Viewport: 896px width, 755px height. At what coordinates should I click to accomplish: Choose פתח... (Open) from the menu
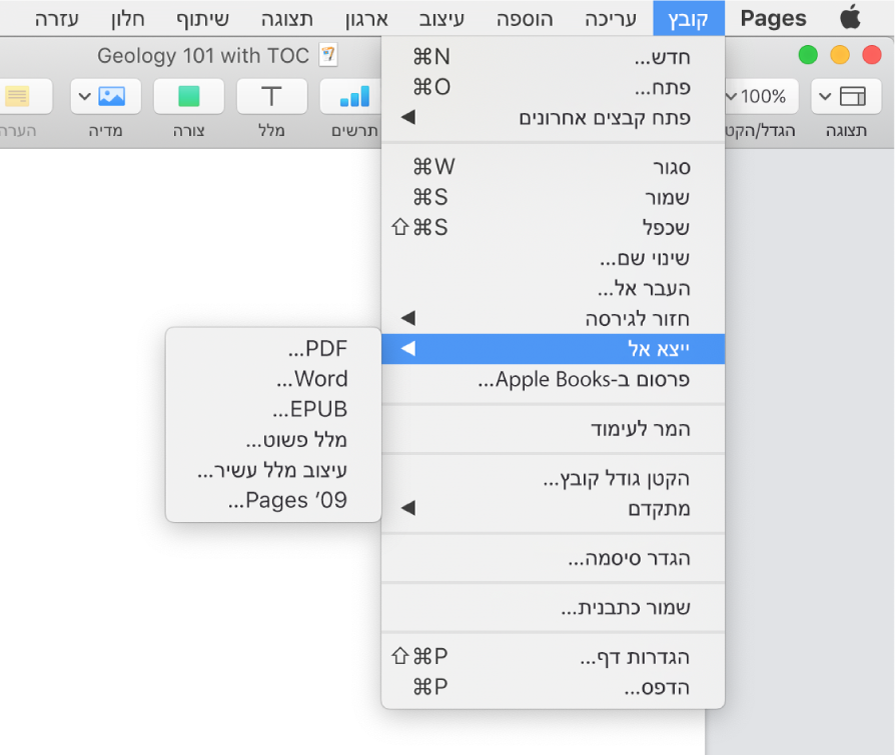[553, 87]
